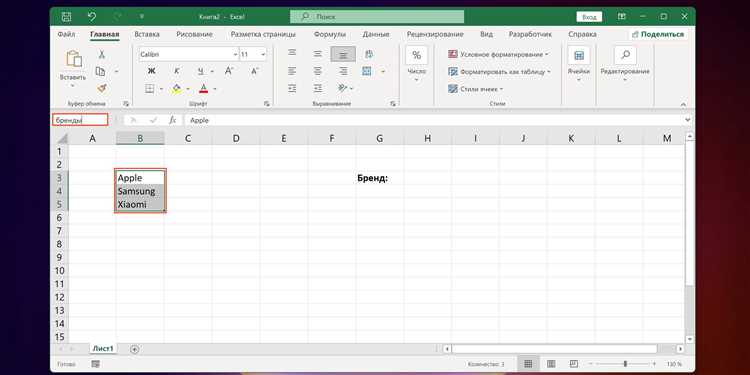The width and height of the screenshot is (750, 375).
Task: Switch to the Данные tab
Action: [x=376, y=34]
